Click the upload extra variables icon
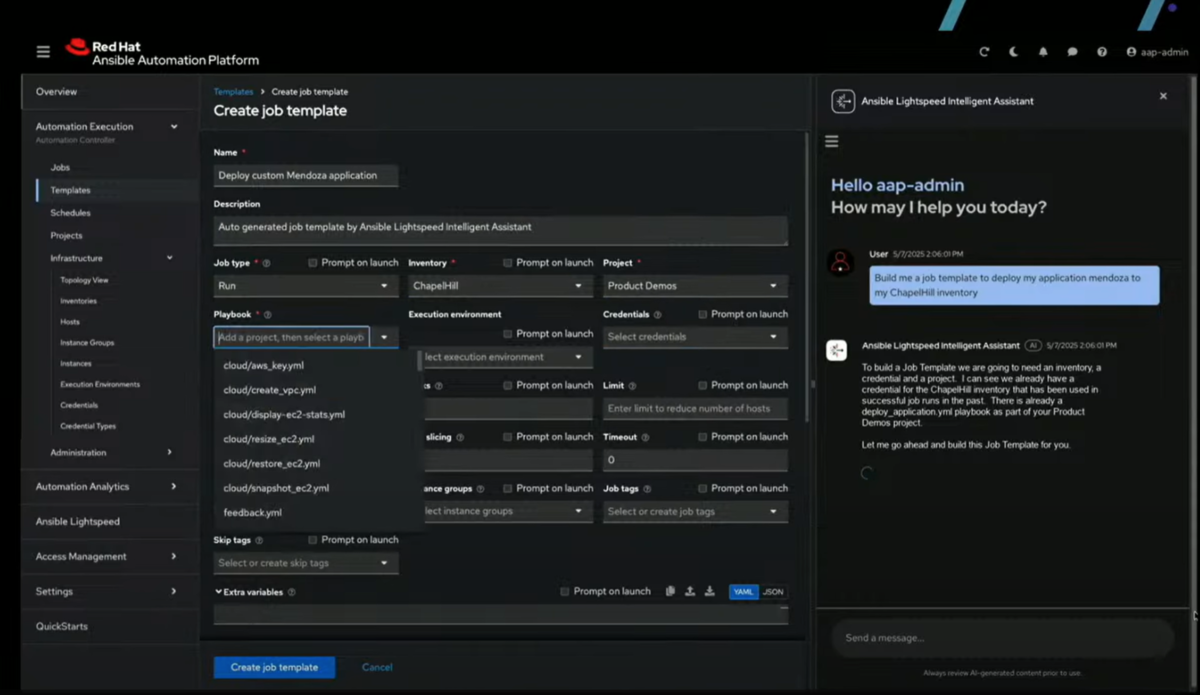The image size is (1200, 695). click(x=689, y=591)
